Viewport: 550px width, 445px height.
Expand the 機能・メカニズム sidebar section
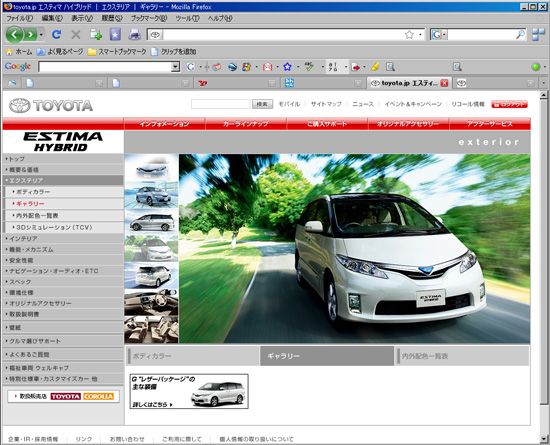63,249
